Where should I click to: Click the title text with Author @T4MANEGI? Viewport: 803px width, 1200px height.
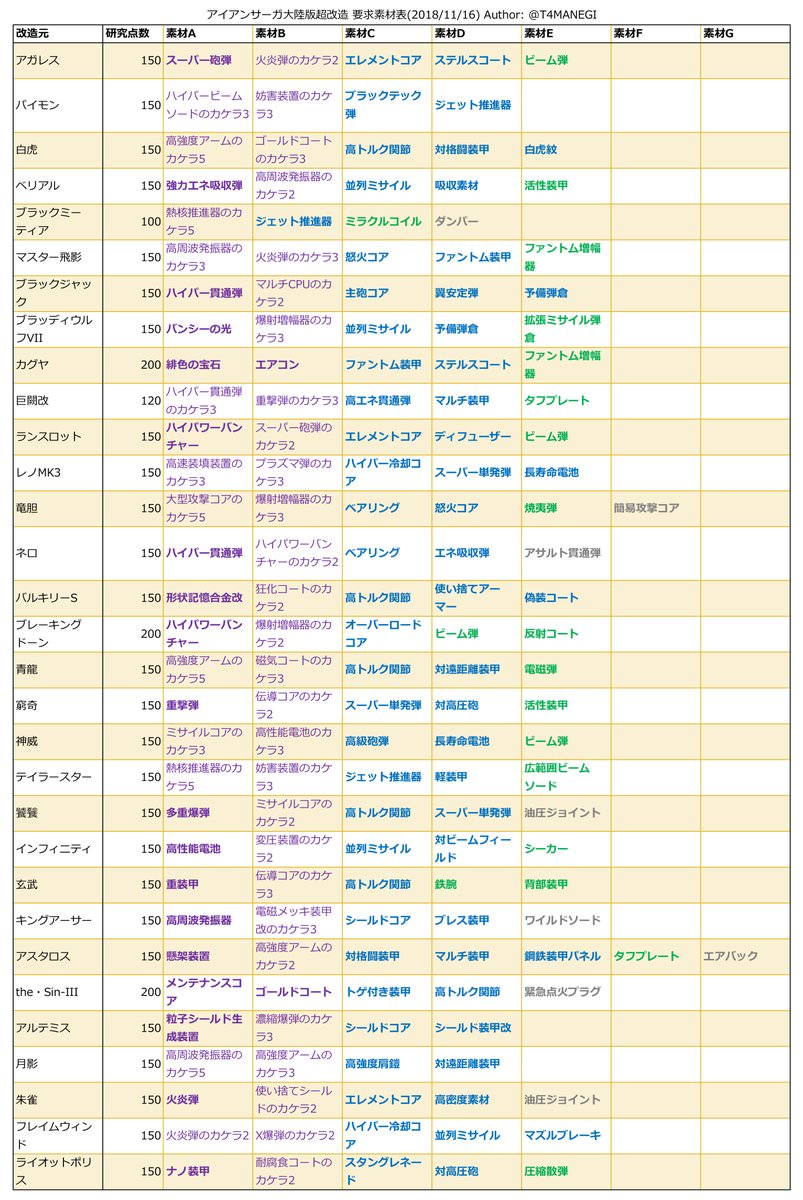pos(401,13)
